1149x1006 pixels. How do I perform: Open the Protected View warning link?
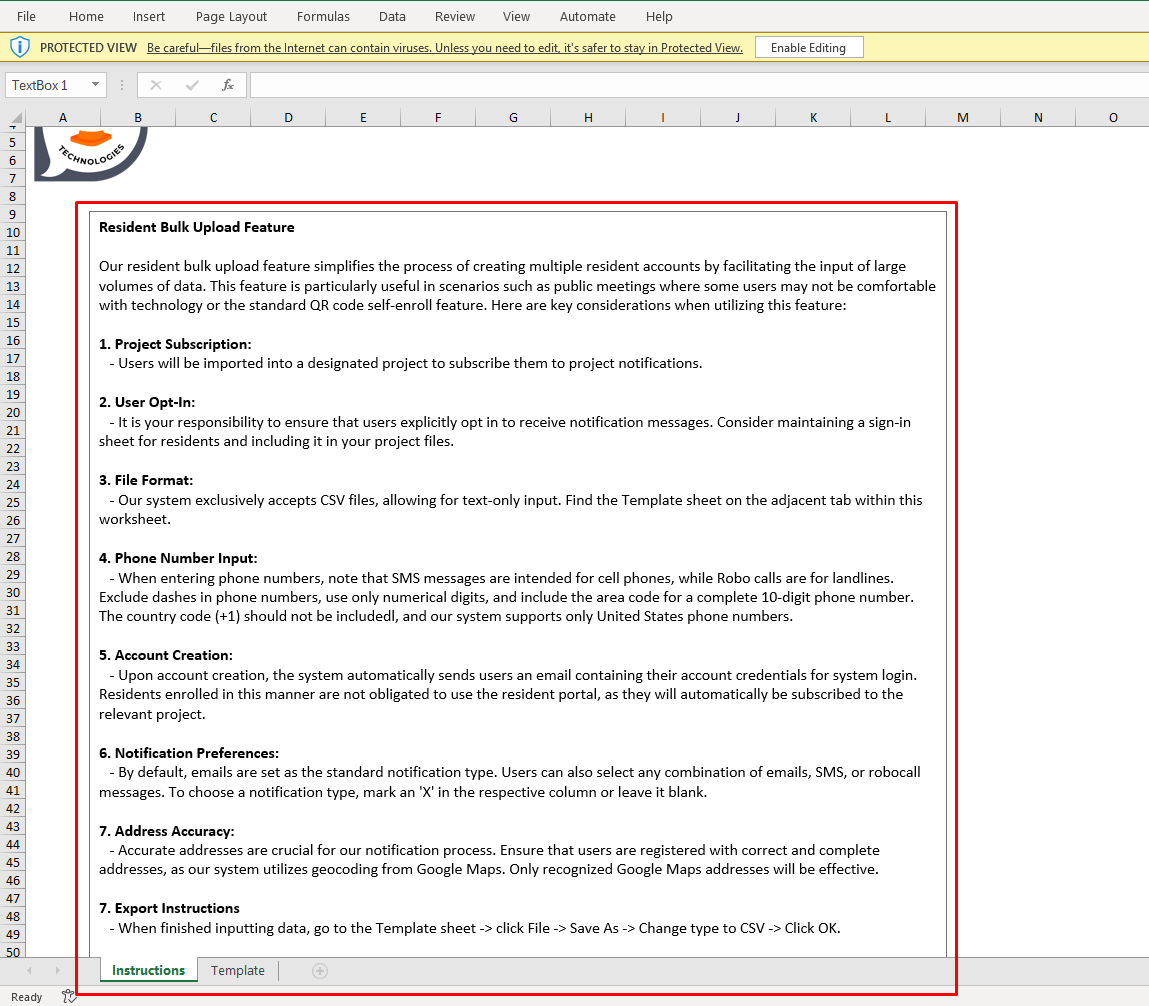tap(444, 48)
